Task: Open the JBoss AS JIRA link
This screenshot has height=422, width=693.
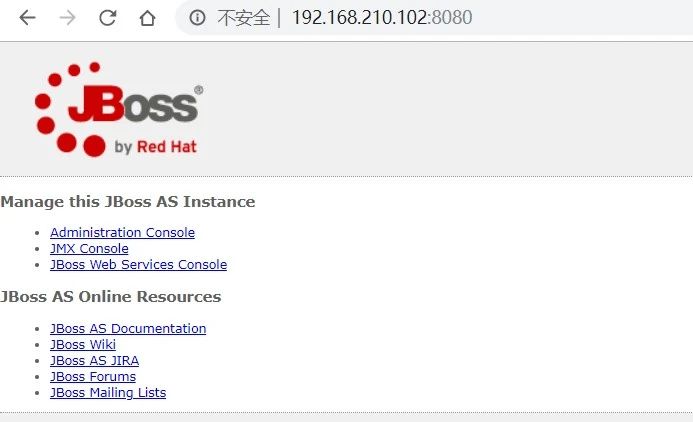Action: pyautogui.click(x=94, y=360)
